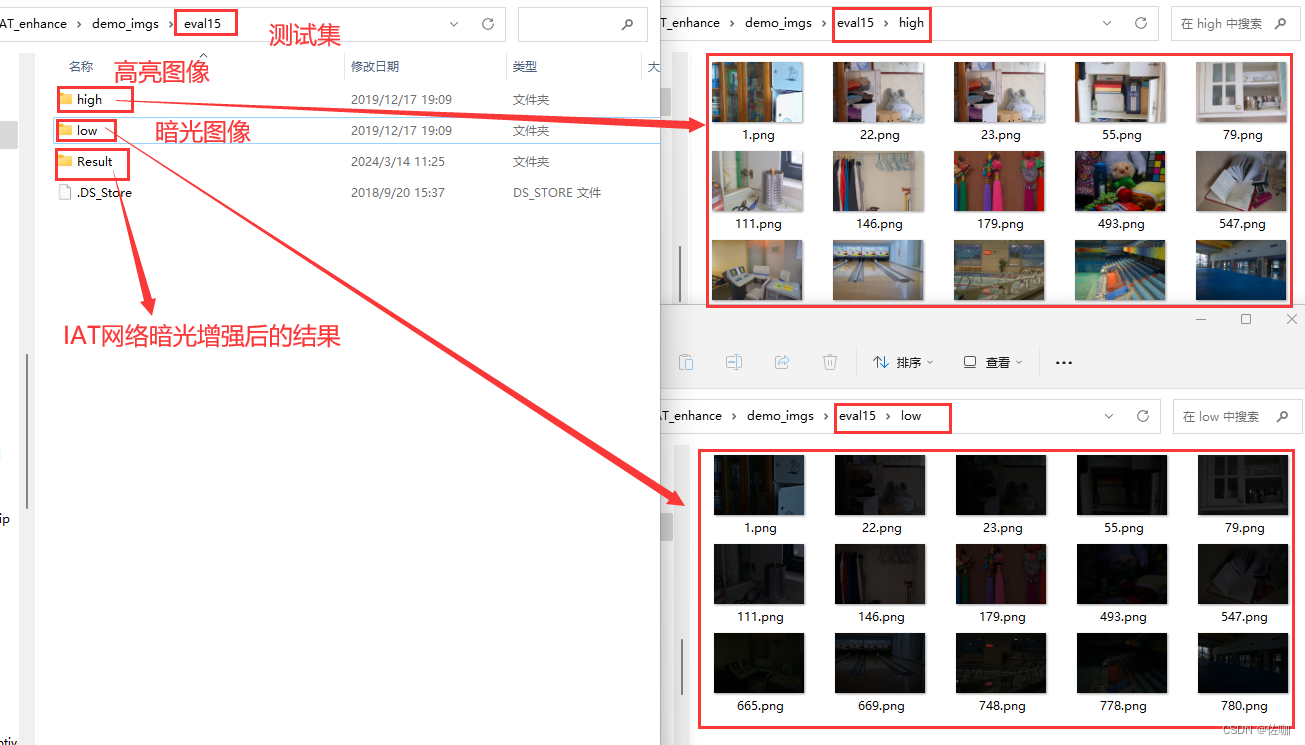Select the .DS_Store file
Image resolution: width=1305 pixels, height=745 pixels.
[103, 192]
